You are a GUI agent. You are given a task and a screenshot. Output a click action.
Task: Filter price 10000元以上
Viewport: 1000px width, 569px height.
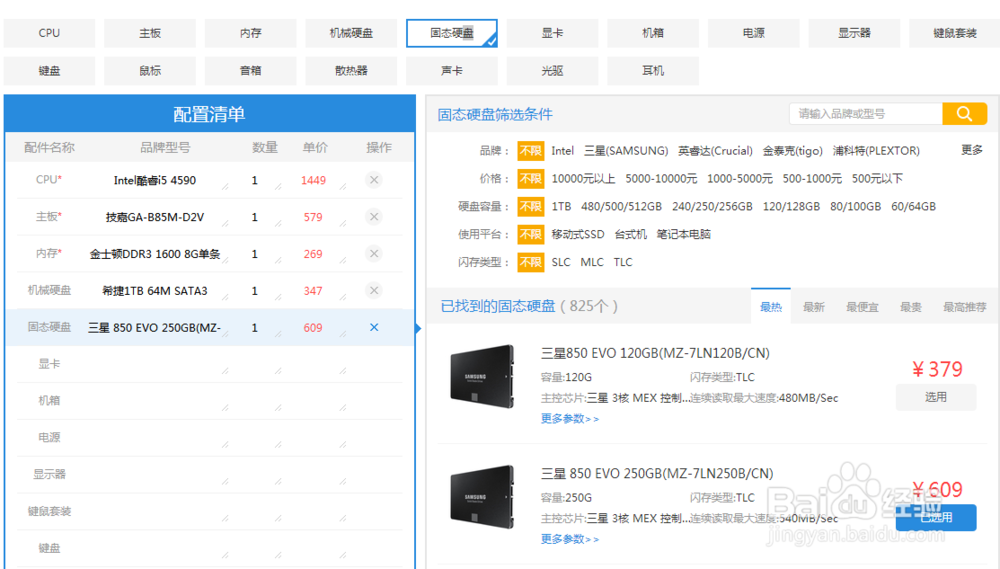click(584, 179)
